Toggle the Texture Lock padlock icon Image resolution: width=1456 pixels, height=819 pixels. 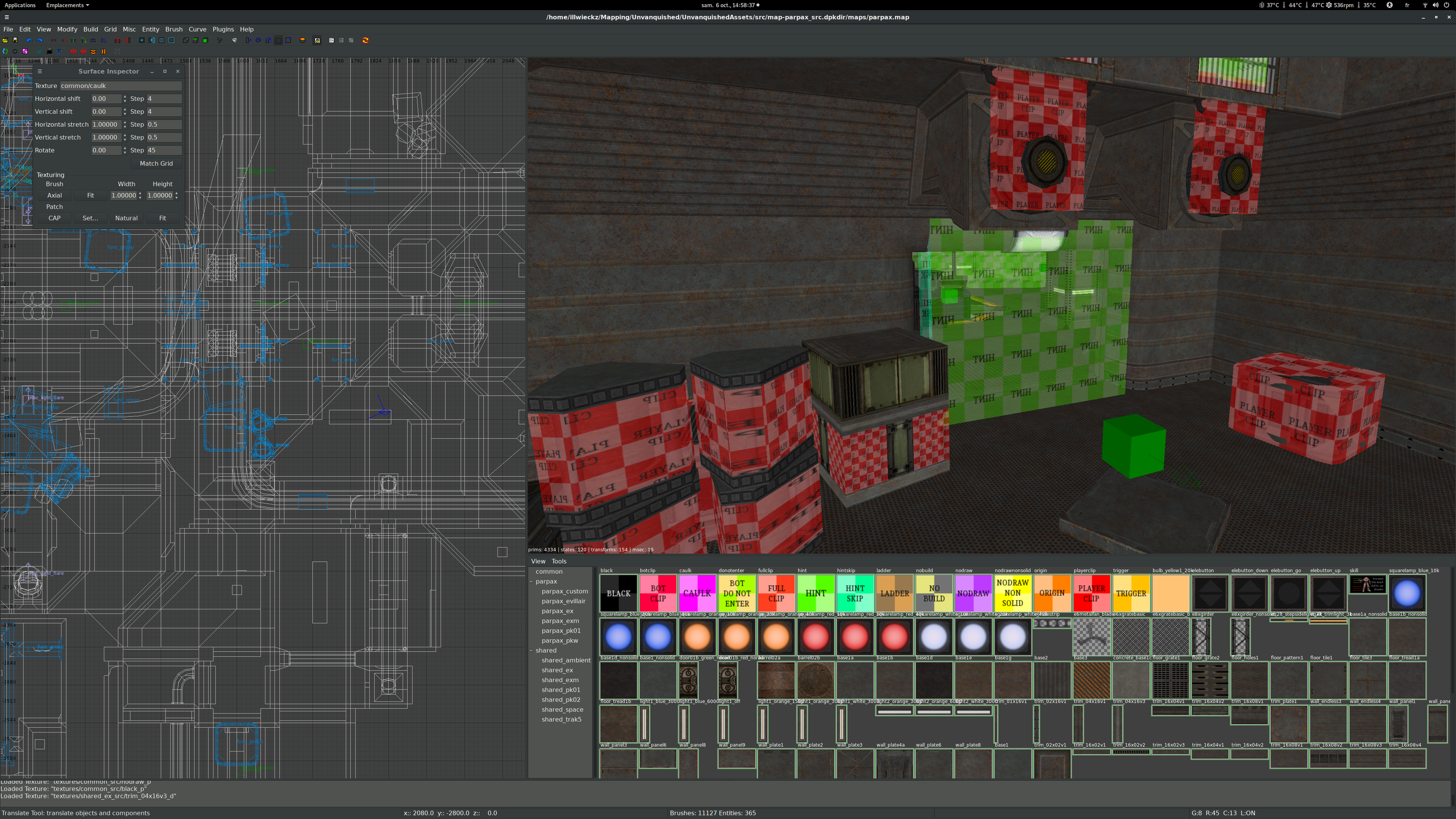pos(318,40)
